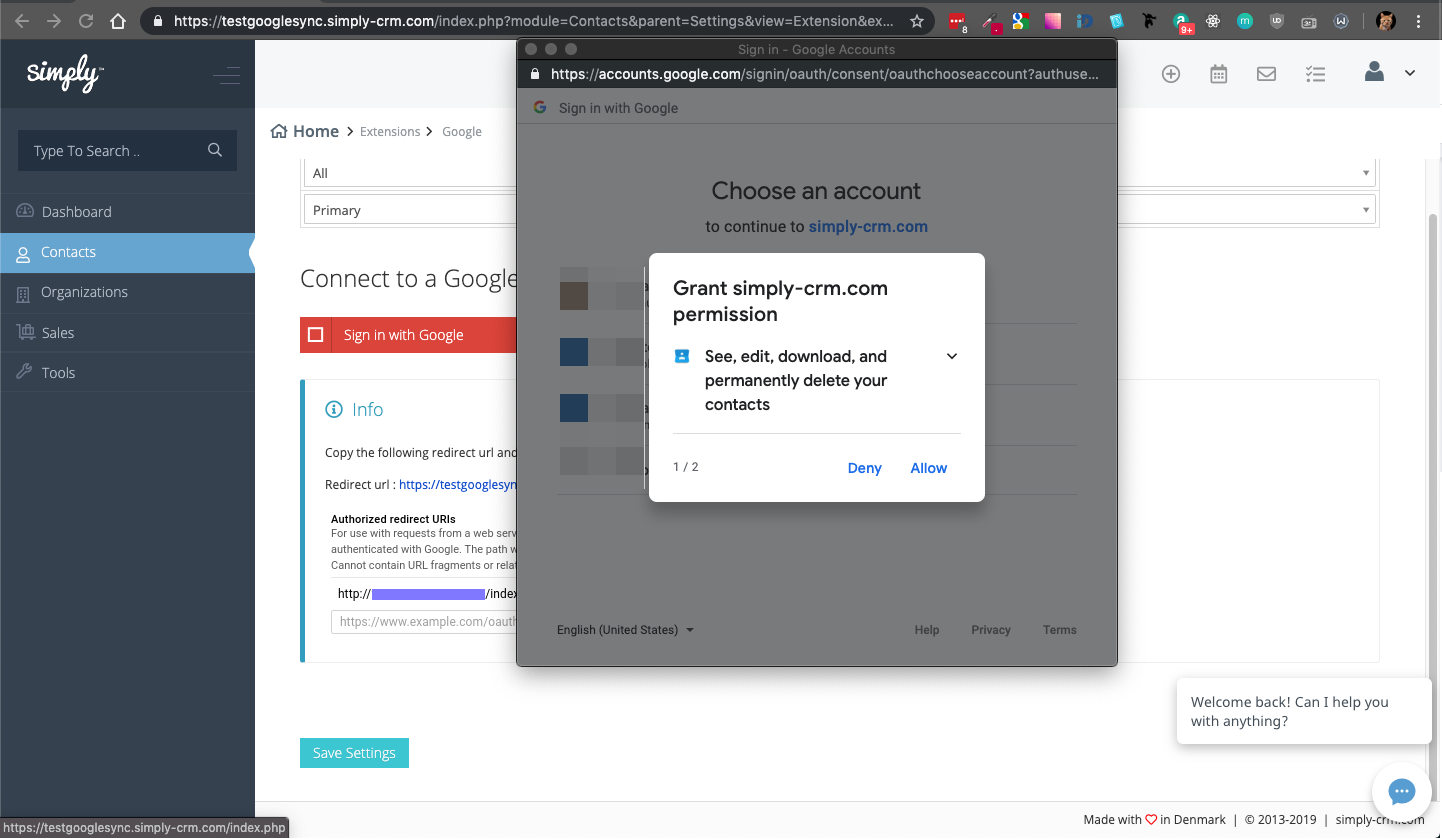The height and width of the screenshot is (839, 1442).
Task: Collapse the sidebar using hamburger menu icon
Action: click(227, 75)
